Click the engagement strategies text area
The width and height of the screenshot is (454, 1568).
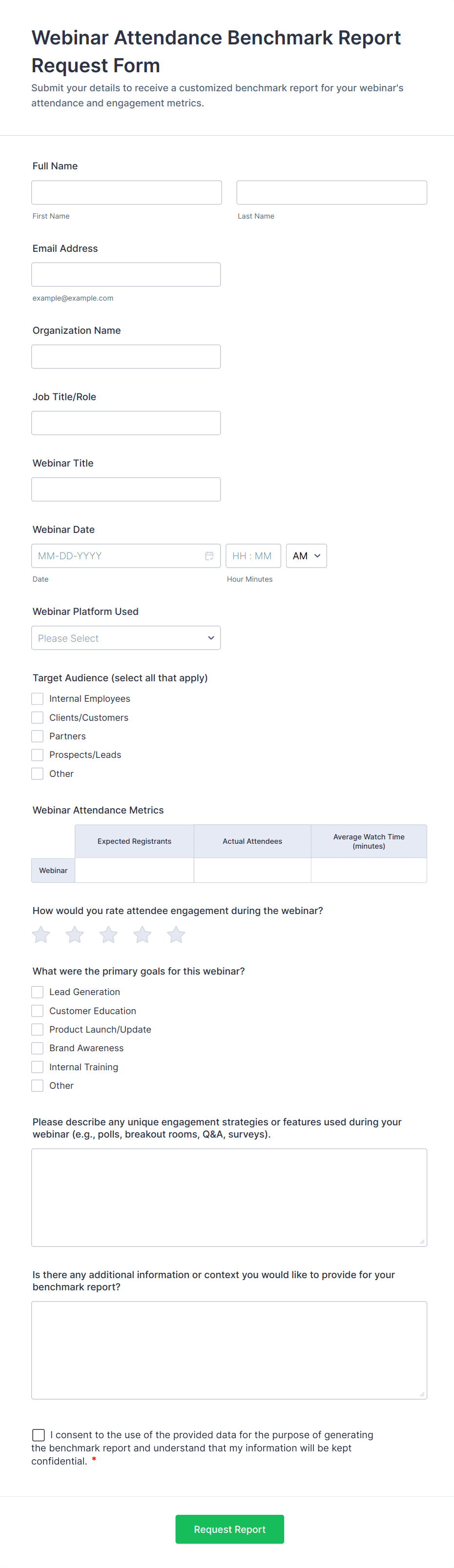229,1197
